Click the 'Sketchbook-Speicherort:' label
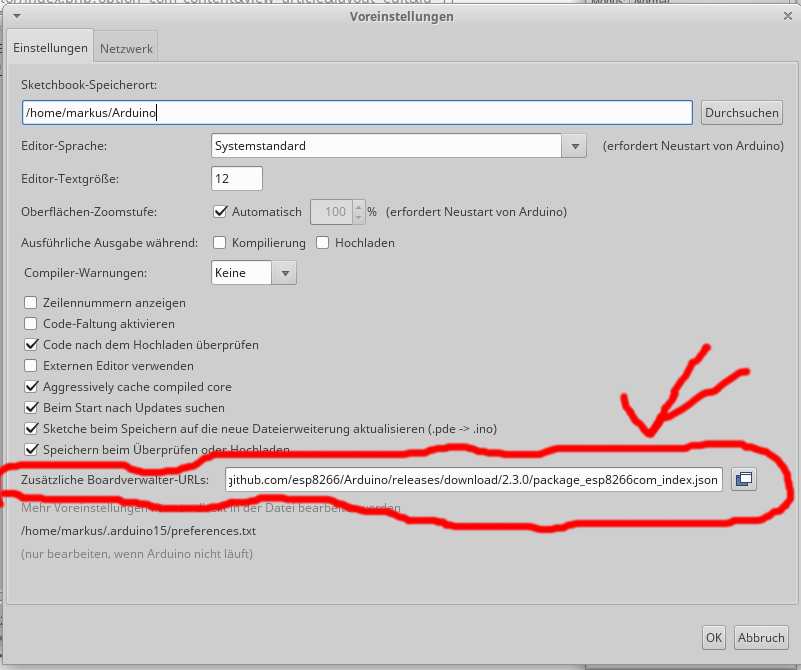Image resolution: width=801 pixels, height=670 pixels. pyautogui.click(x=89, y=85)
